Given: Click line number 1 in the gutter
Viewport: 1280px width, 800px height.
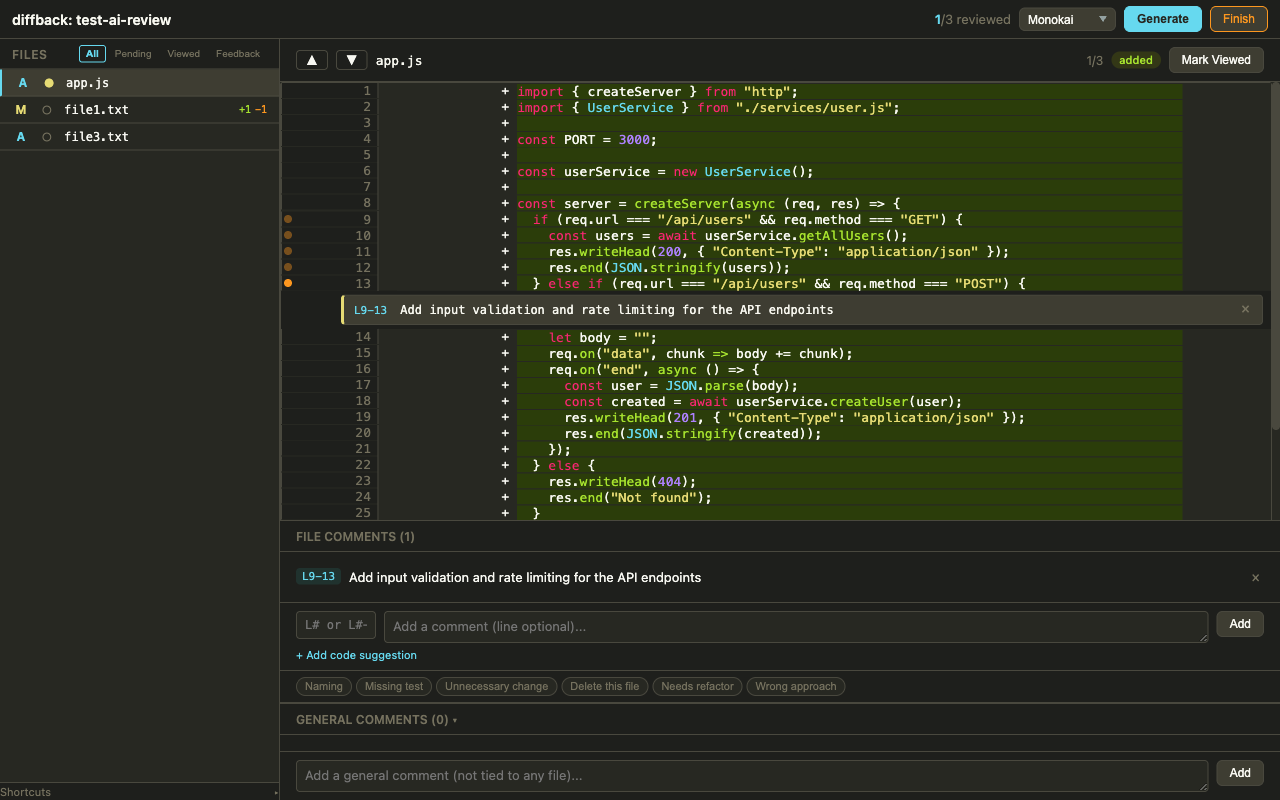Looking at the screenshot, I should pos(367,91).
